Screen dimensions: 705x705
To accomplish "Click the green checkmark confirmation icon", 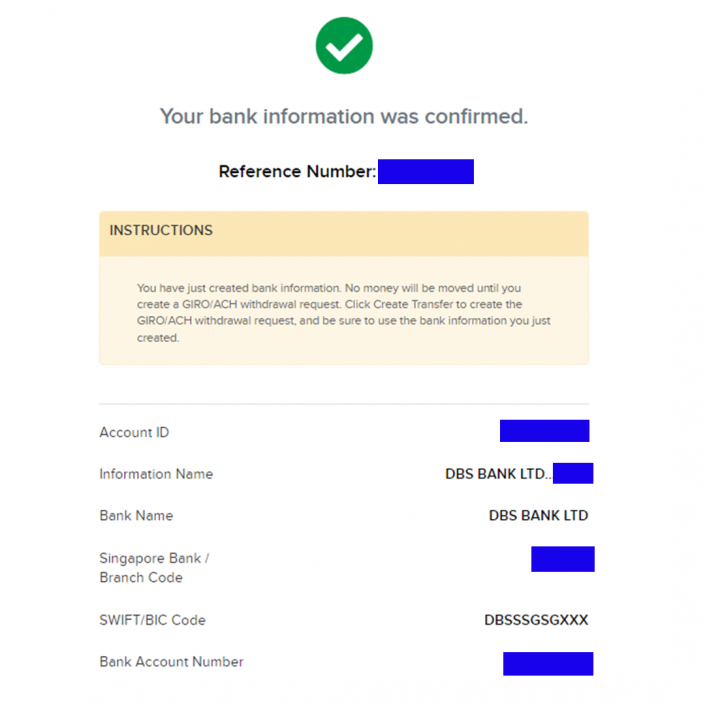I will (x=344, y=45).
